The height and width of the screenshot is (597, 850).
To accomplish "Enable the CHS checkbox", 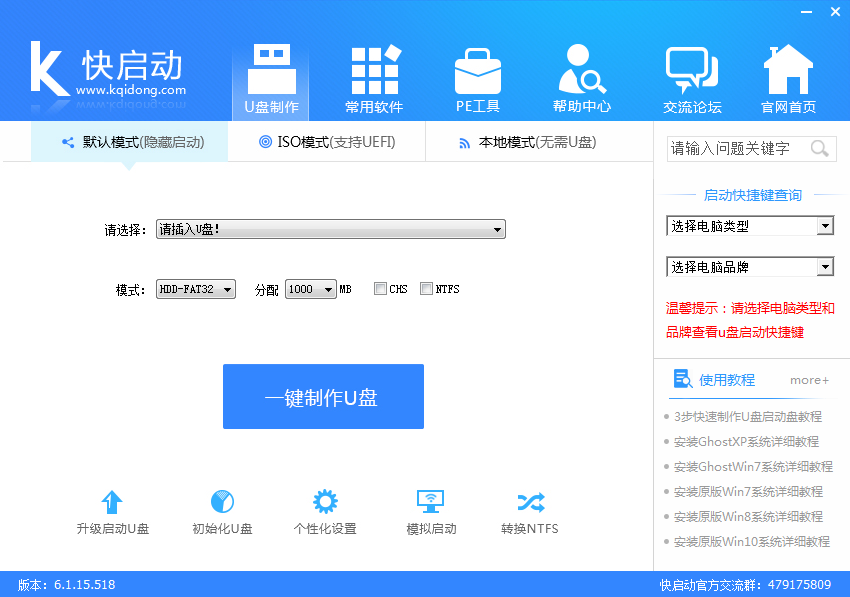I will click(x=380, y=288).
